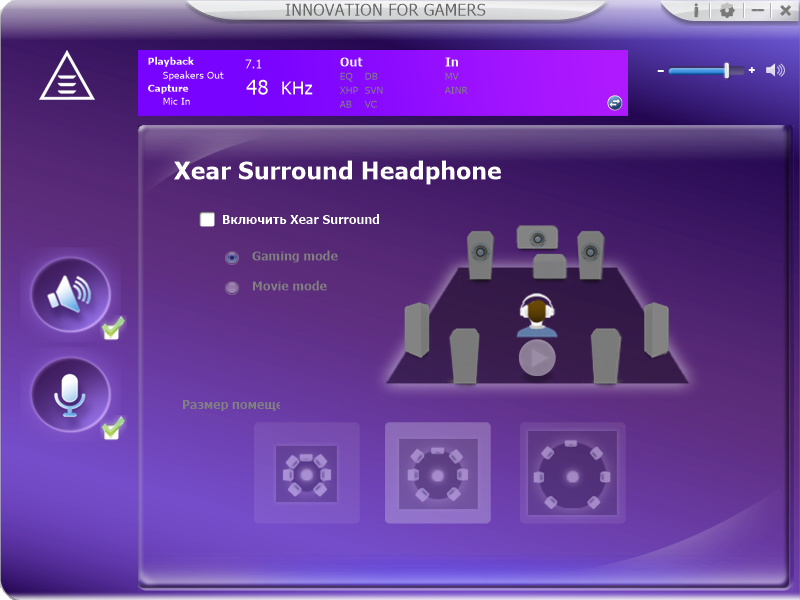
Task: Click the AB output indicator
Action: 346,104
